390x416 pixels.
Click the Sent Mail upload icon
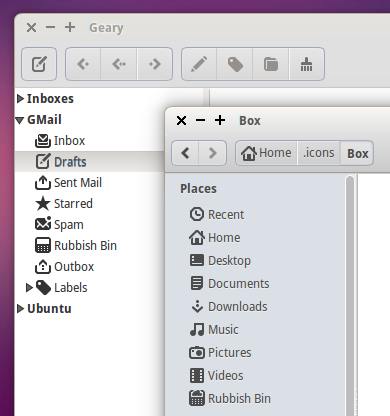click(x=43, y=183)
